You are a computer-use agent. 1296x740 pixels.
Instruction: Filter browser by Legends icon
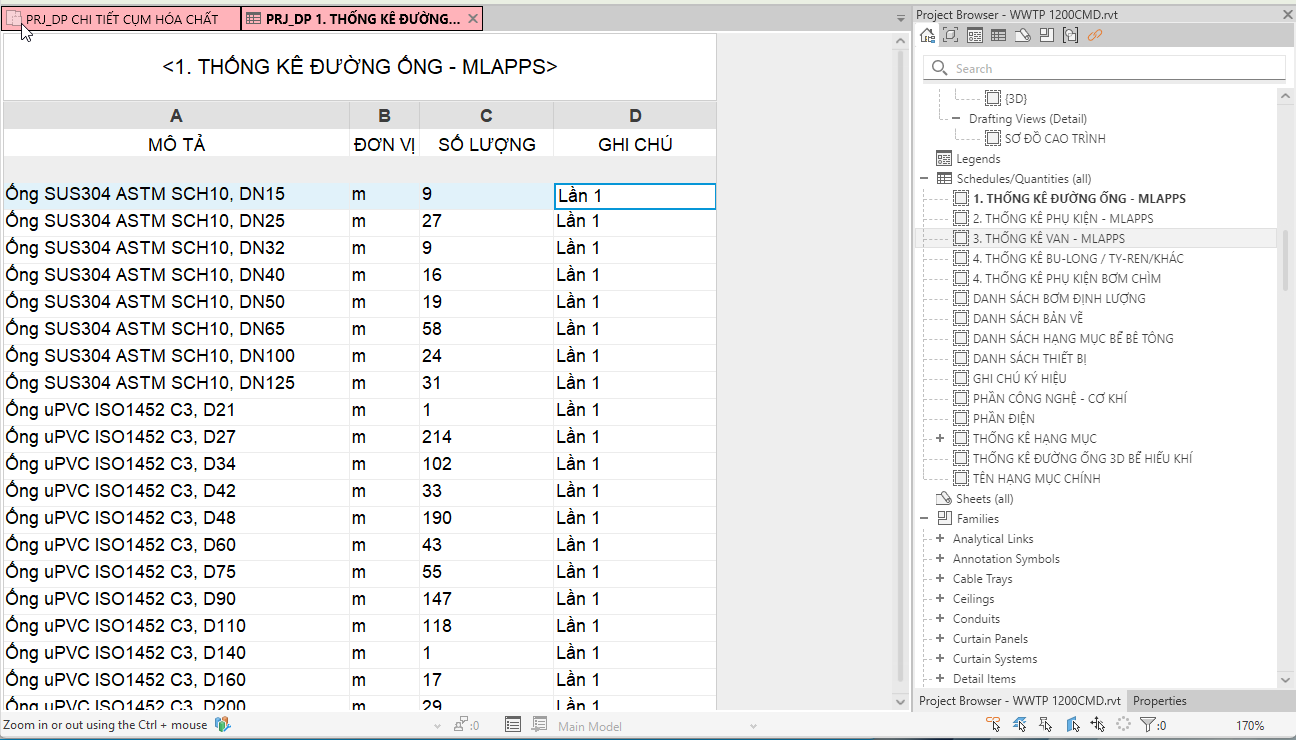tap(974, 36)
